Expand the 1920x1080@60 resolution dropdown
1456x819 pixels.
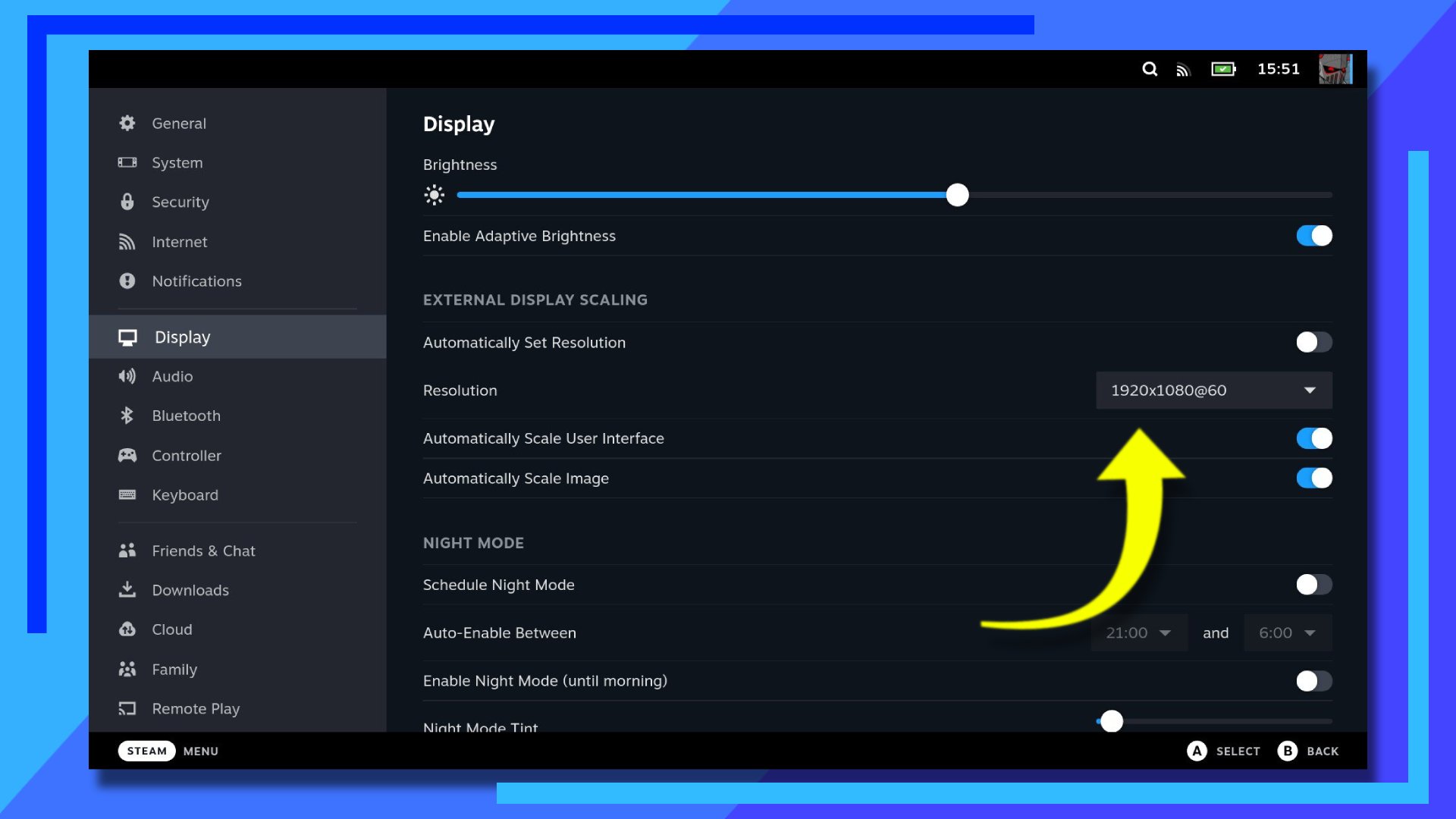click(1213, 391)
